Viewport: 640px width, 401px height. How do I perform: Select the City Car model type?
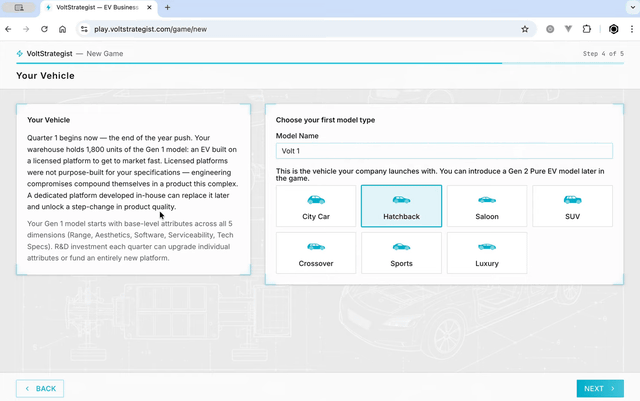tap(316, 206)
